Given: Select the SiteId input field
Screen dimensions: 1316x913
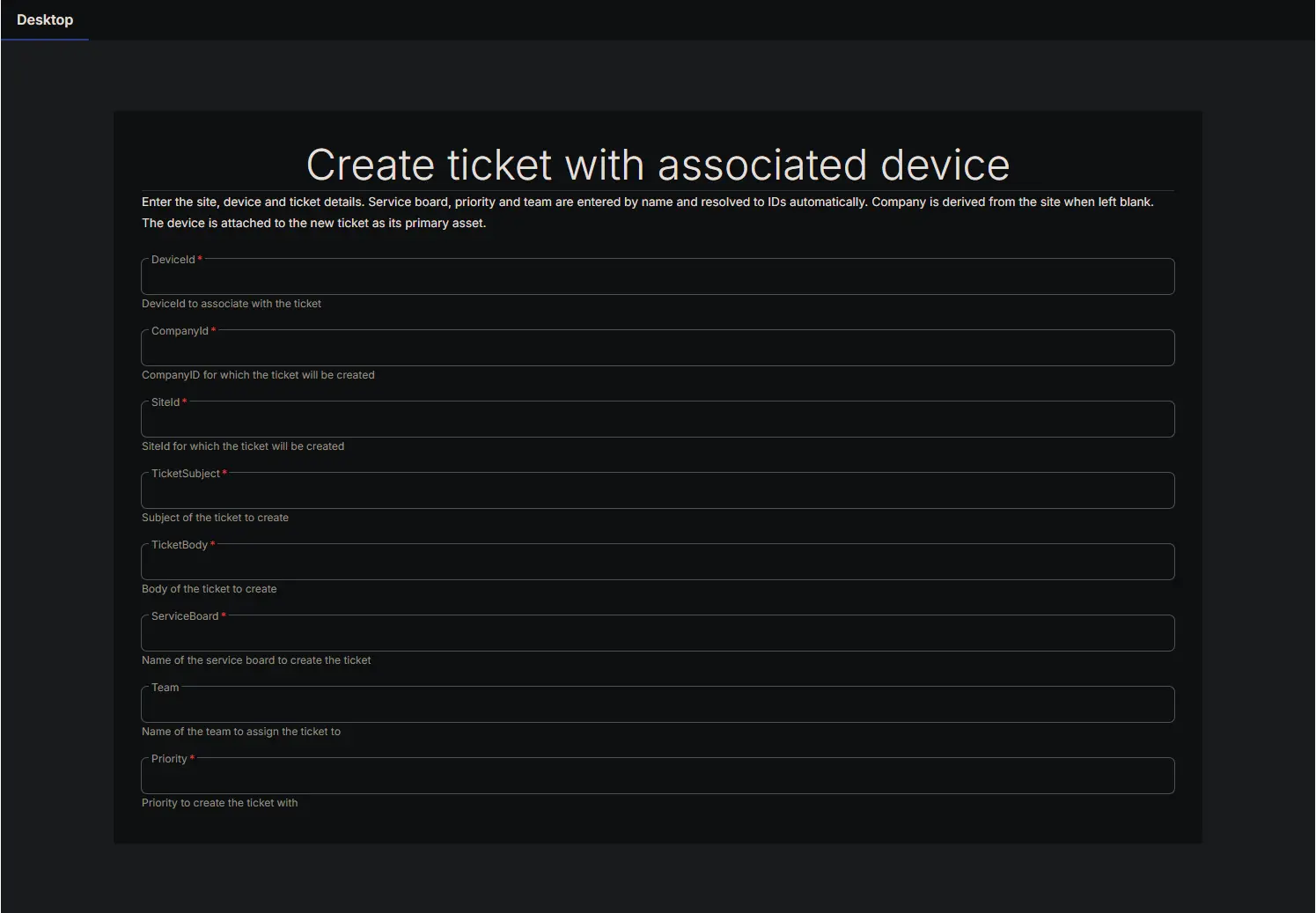Looking at the screenshot, I should 658,419.
